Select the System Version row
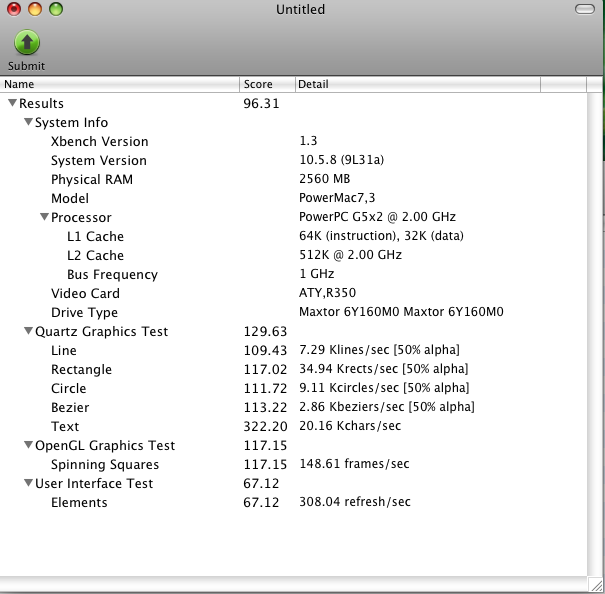 pyautogui.click(x=293, y=160)
